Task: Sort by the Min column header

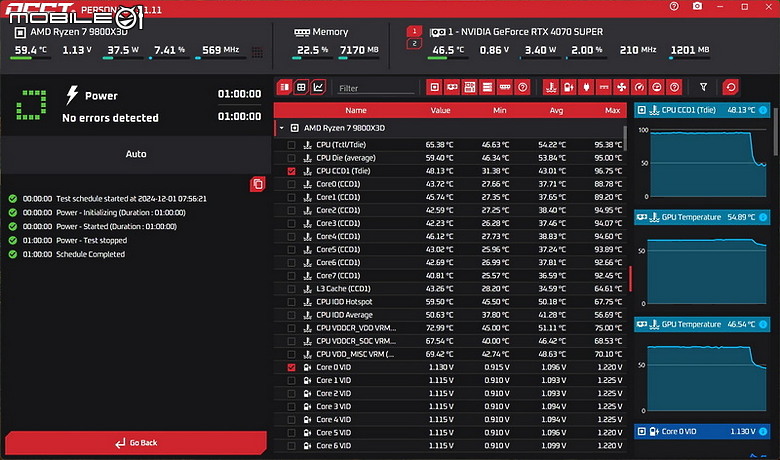Action: coord(499,110)
